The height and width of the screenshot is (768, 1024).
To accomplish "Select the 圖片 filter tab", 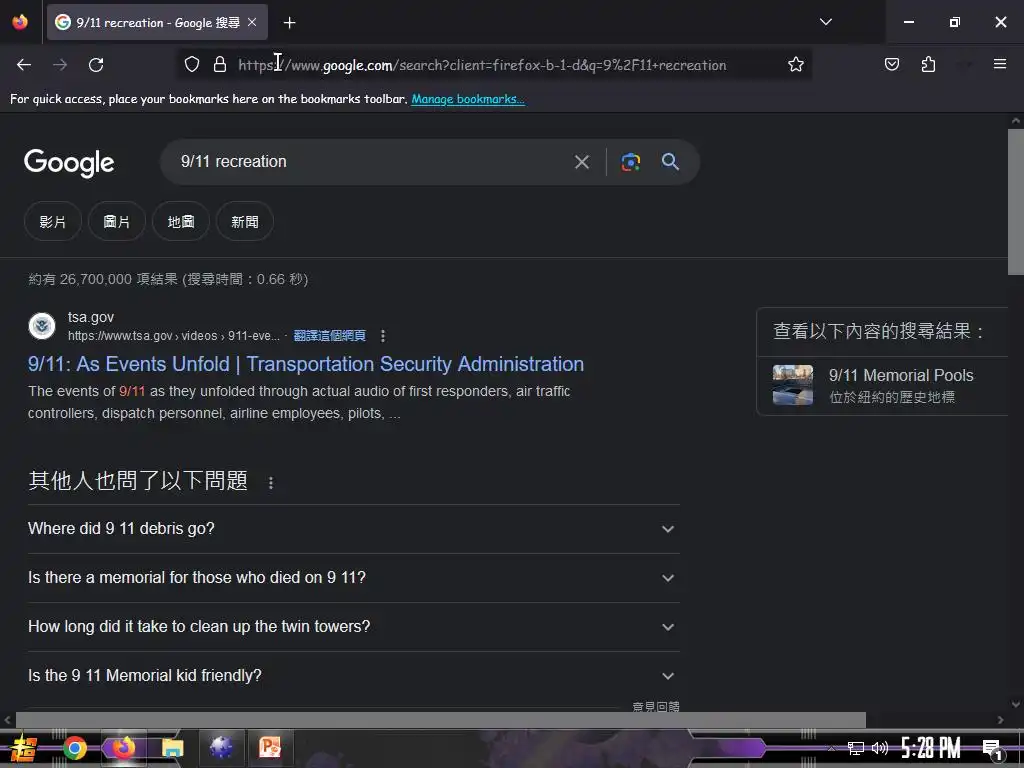I will click(x=116, y=221).
